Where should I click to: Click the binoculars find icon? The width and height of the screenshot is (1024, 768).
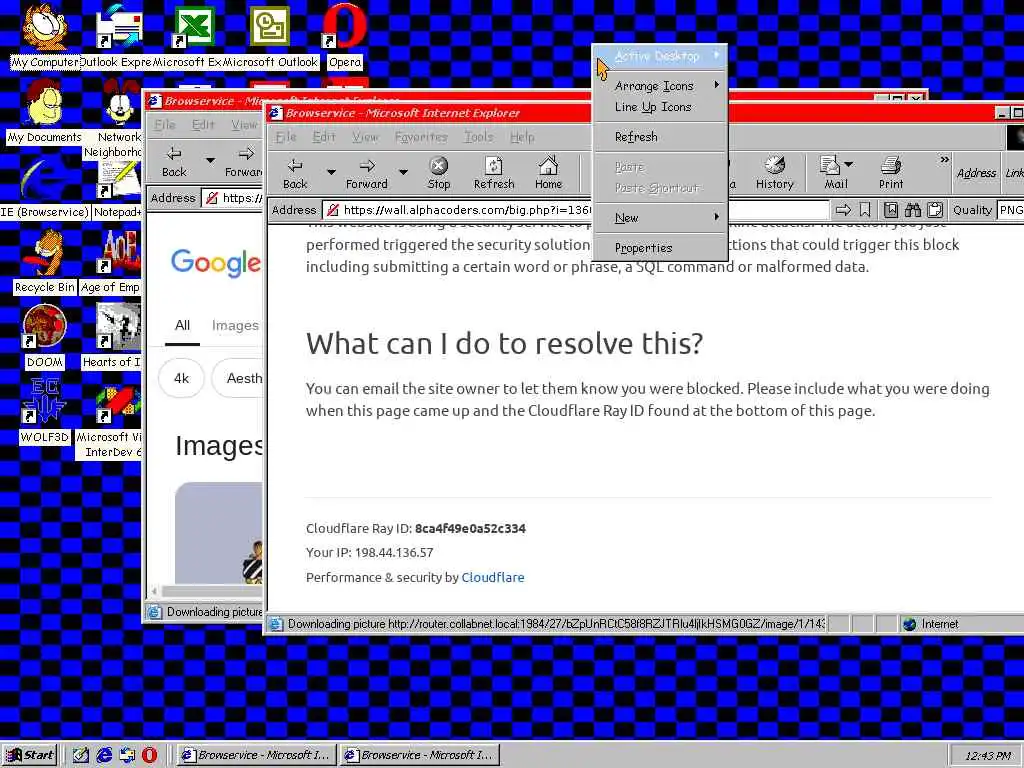[x=913, y=210]
